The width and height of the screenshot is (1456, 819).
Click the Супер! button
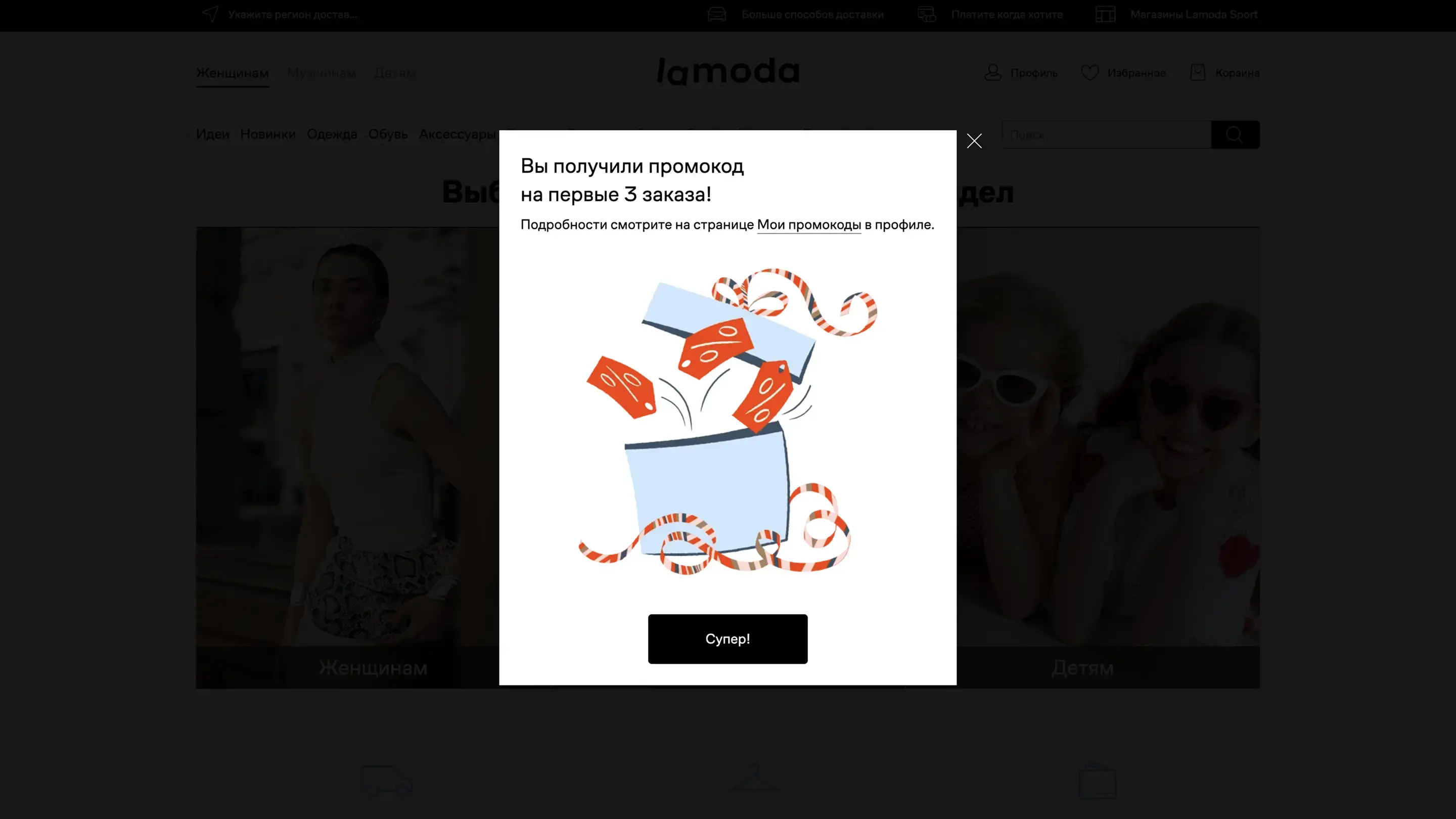coord(727,639)
